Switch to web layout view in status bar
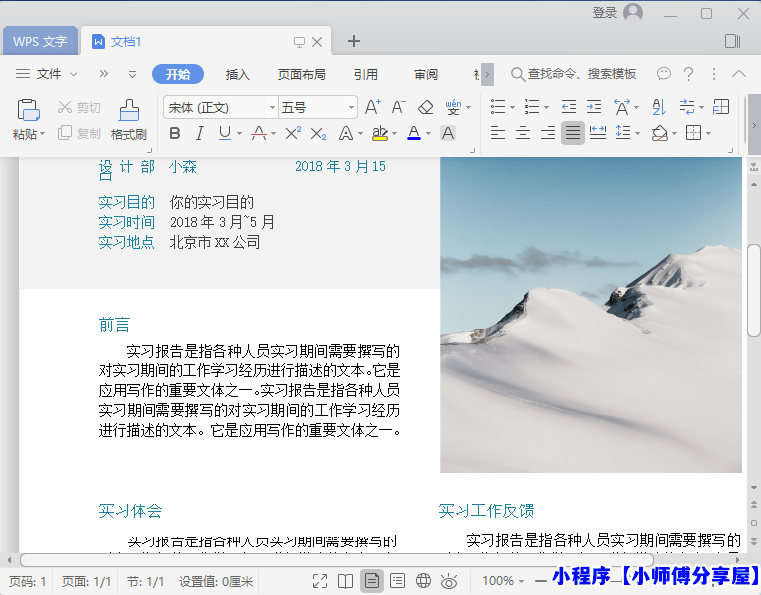Screen dimensions: 761x595 point(423,581)
